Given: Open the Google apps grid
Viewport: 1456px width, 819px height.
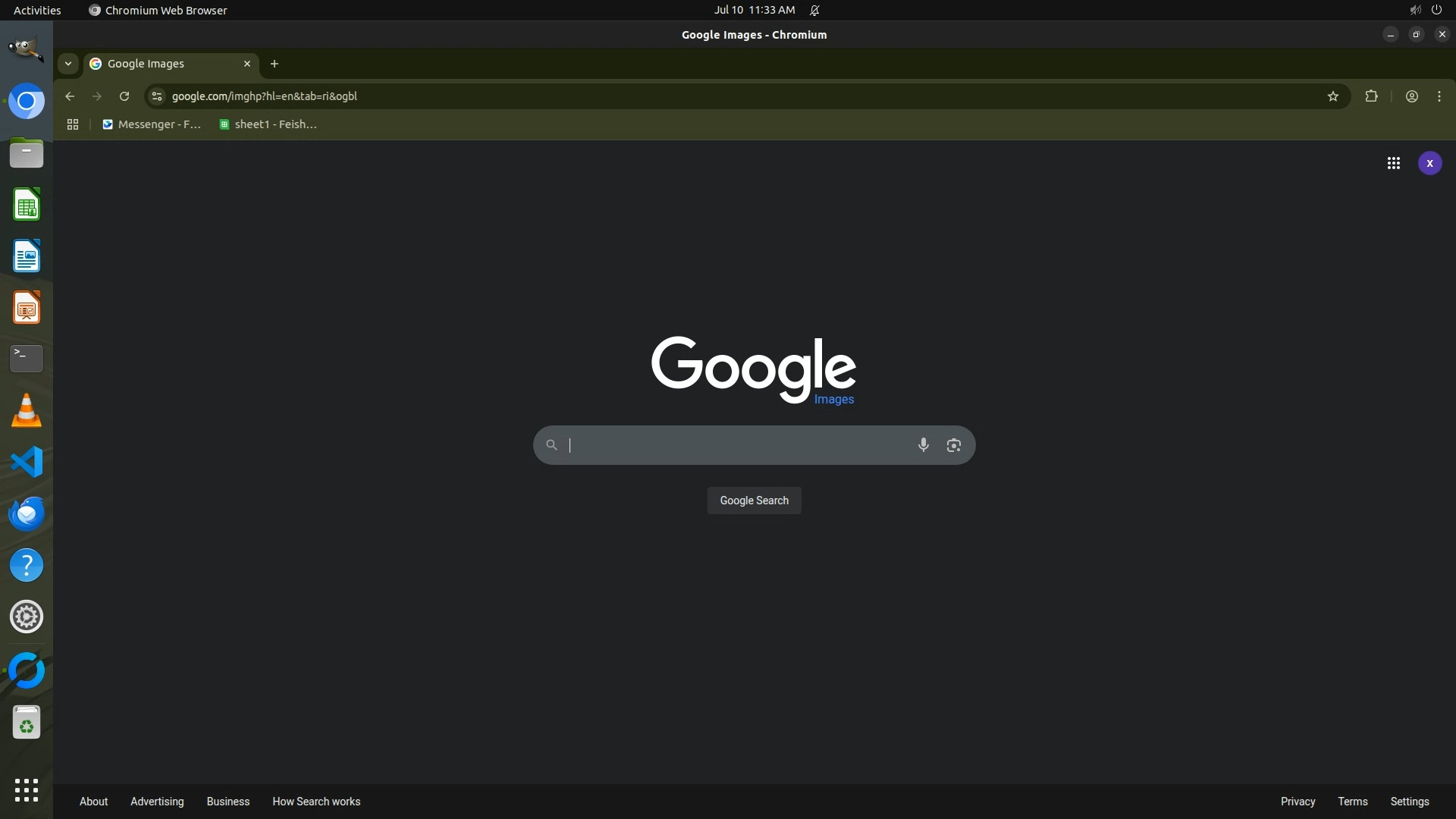Looking at the screenshot, I should click(x=1393, y=163).
